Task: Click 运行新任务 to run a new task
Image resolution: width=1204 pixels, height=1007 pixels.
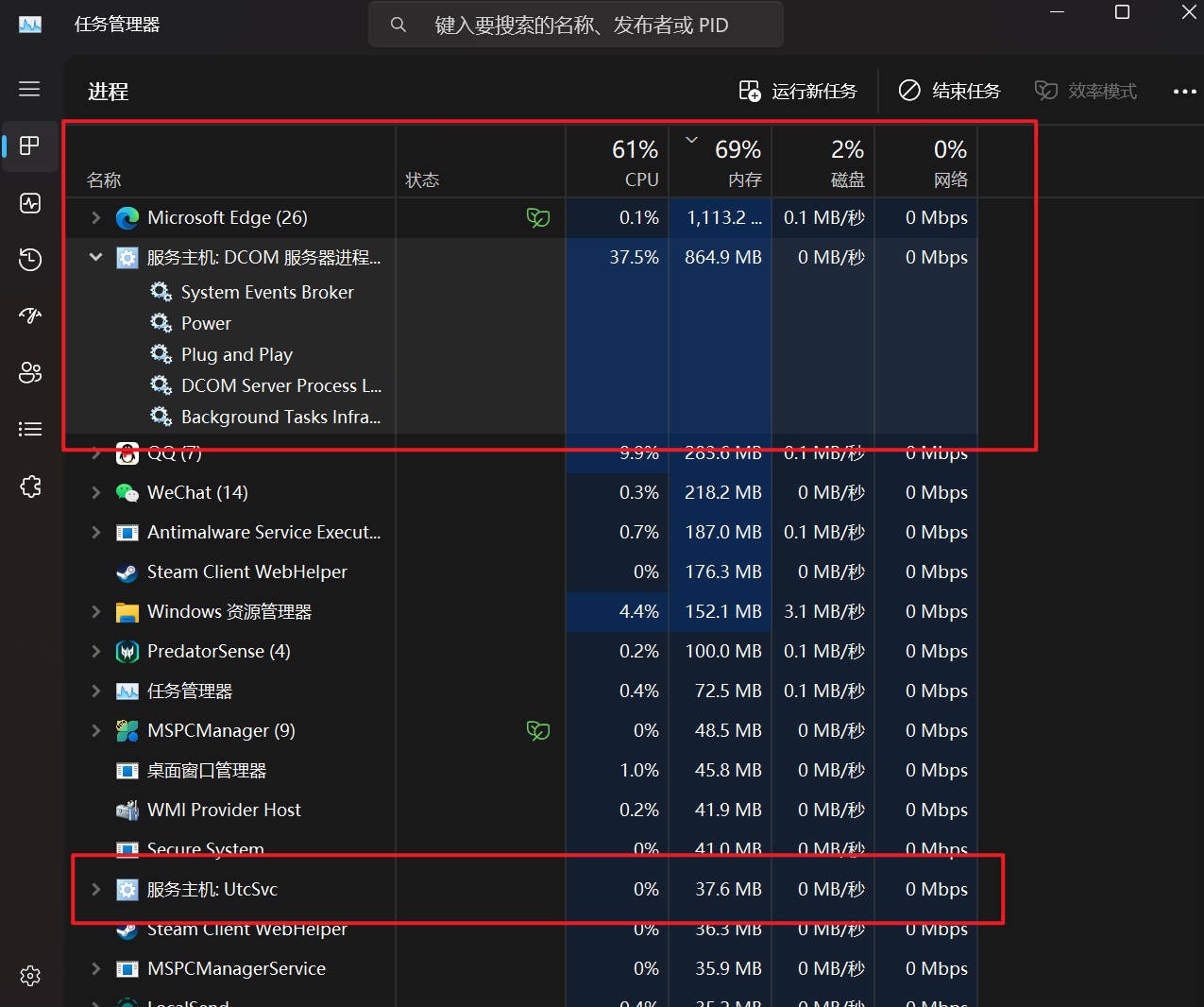Action: tap(797, 91)
